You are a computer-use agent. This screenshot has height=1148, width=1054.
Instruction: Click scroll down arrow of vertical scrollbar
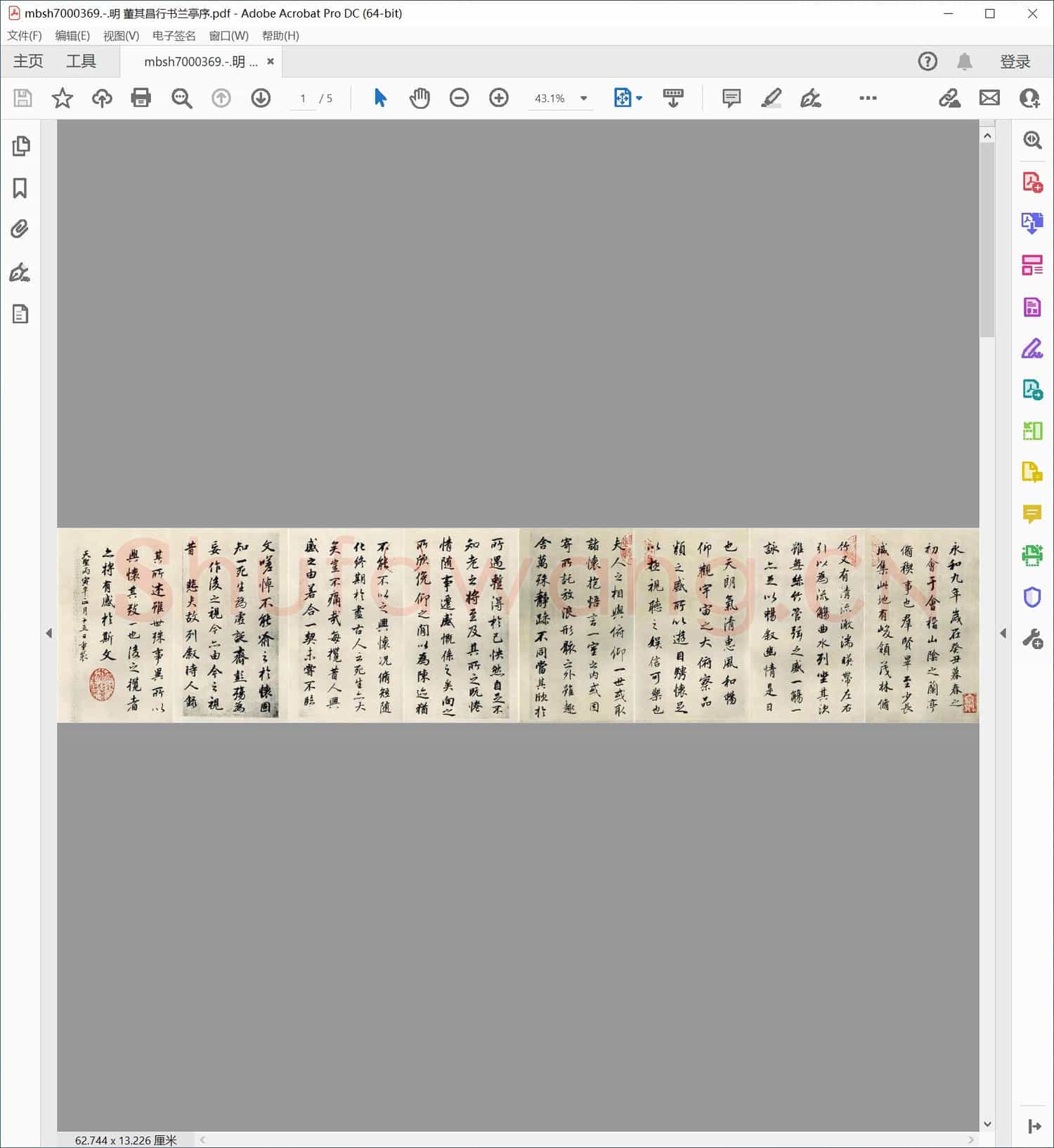[987, 1124]
